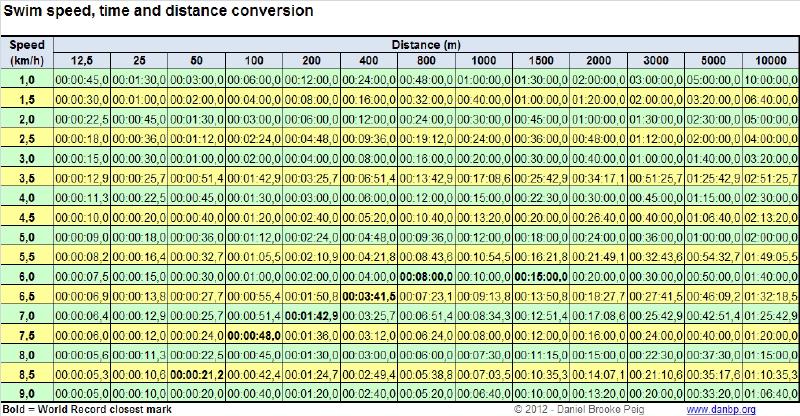Select the 10000 distance column header
800x416 pixels.
click(x=771, y=60)
